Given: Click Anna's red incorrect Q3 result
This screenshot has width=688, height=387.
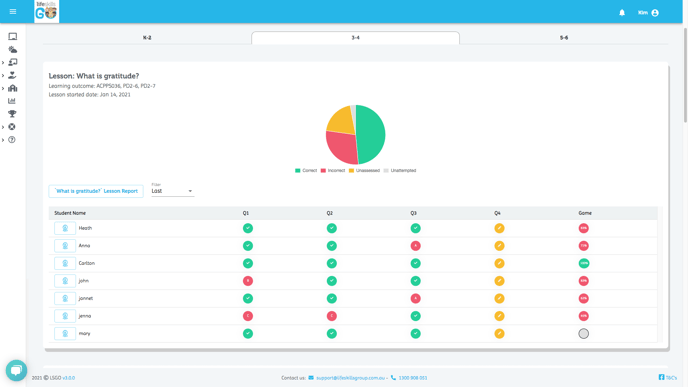Looking at the screenshot, I should point(416,246).
